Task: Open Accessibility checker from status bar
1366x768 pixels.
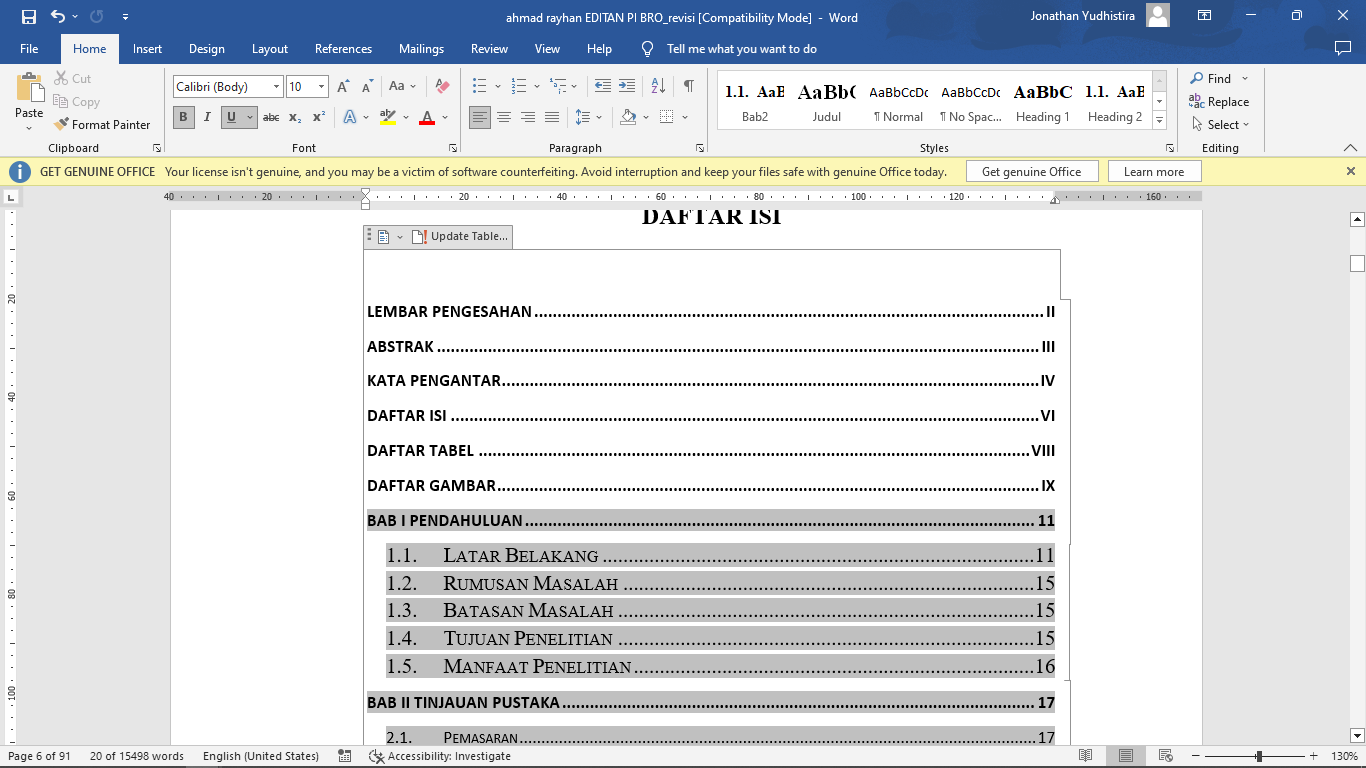Action: [440, 756]
